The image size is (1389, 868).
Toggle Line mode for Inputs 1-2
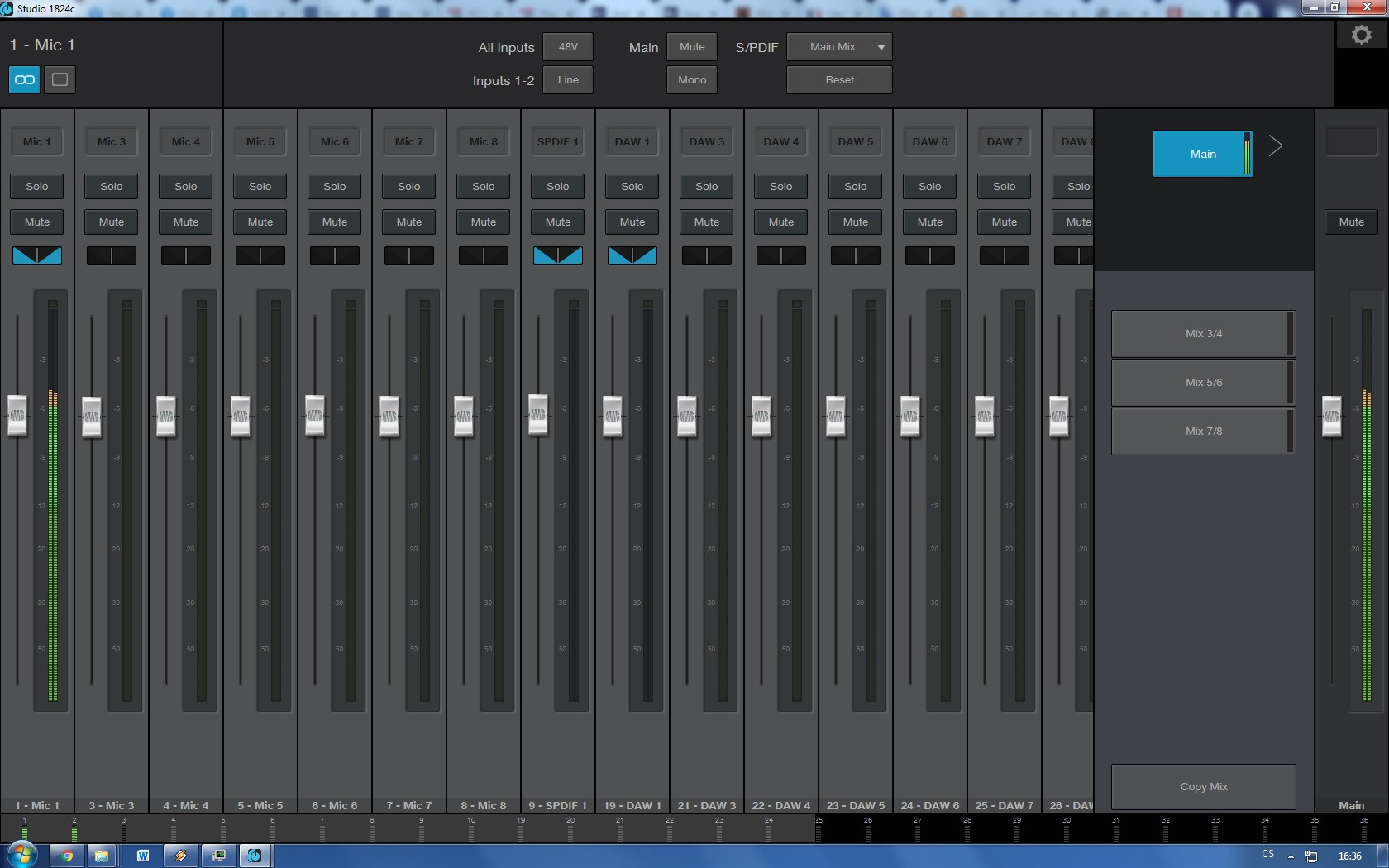[x=568, y=80]
